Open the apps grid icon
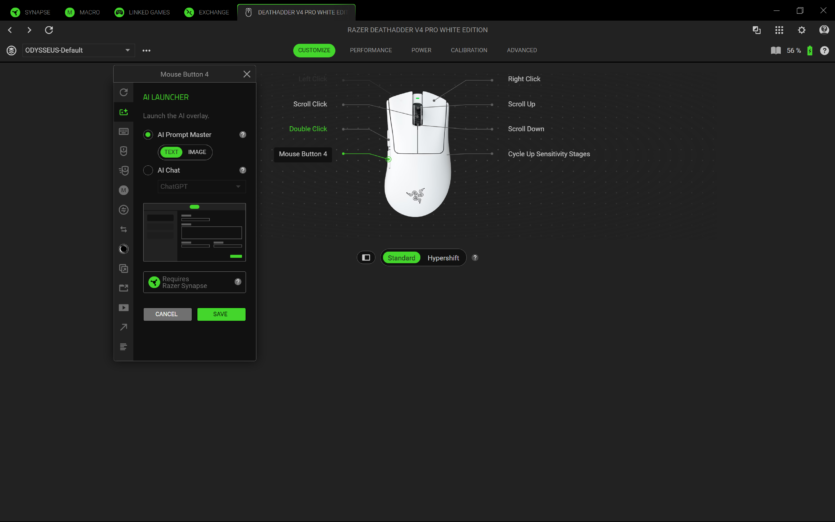 [x=779, y=30]
